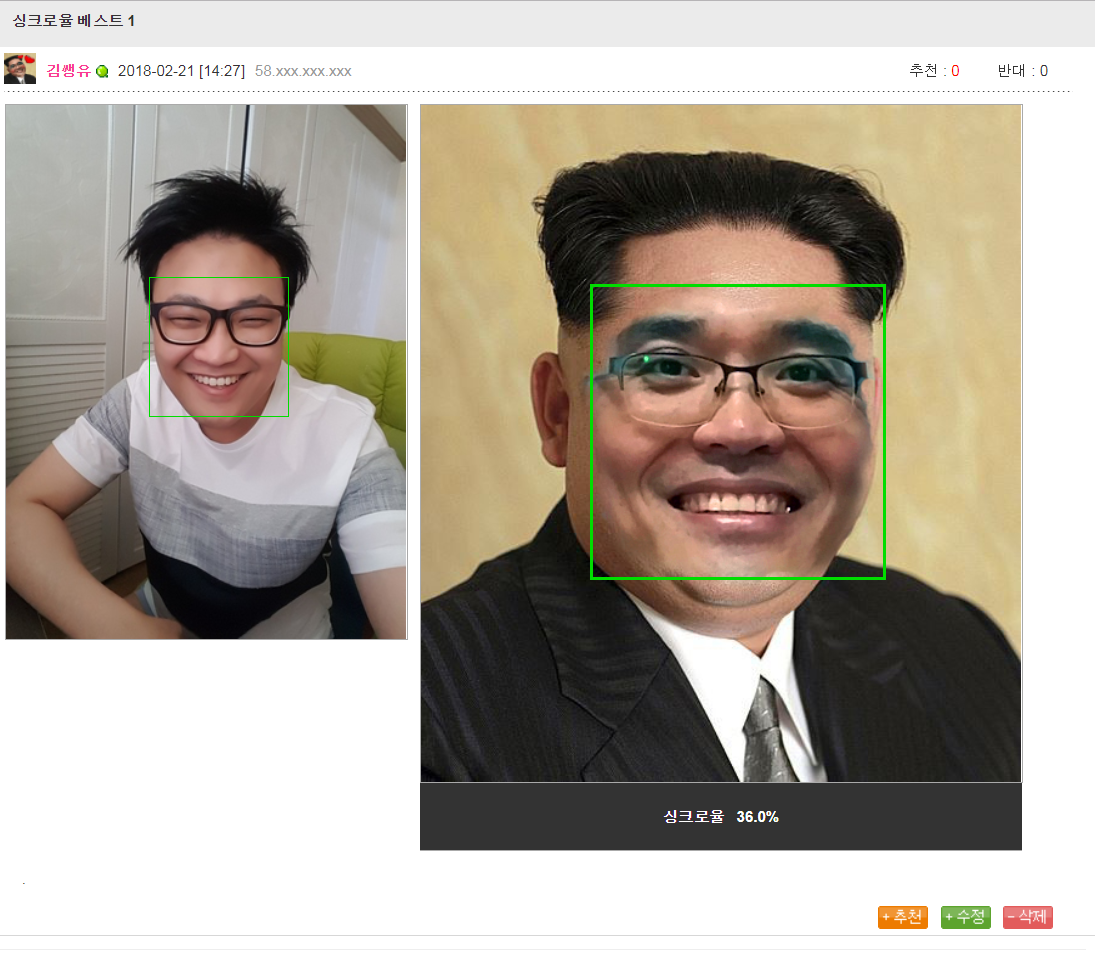Open the 김쌩유 username link

[68, 71]
